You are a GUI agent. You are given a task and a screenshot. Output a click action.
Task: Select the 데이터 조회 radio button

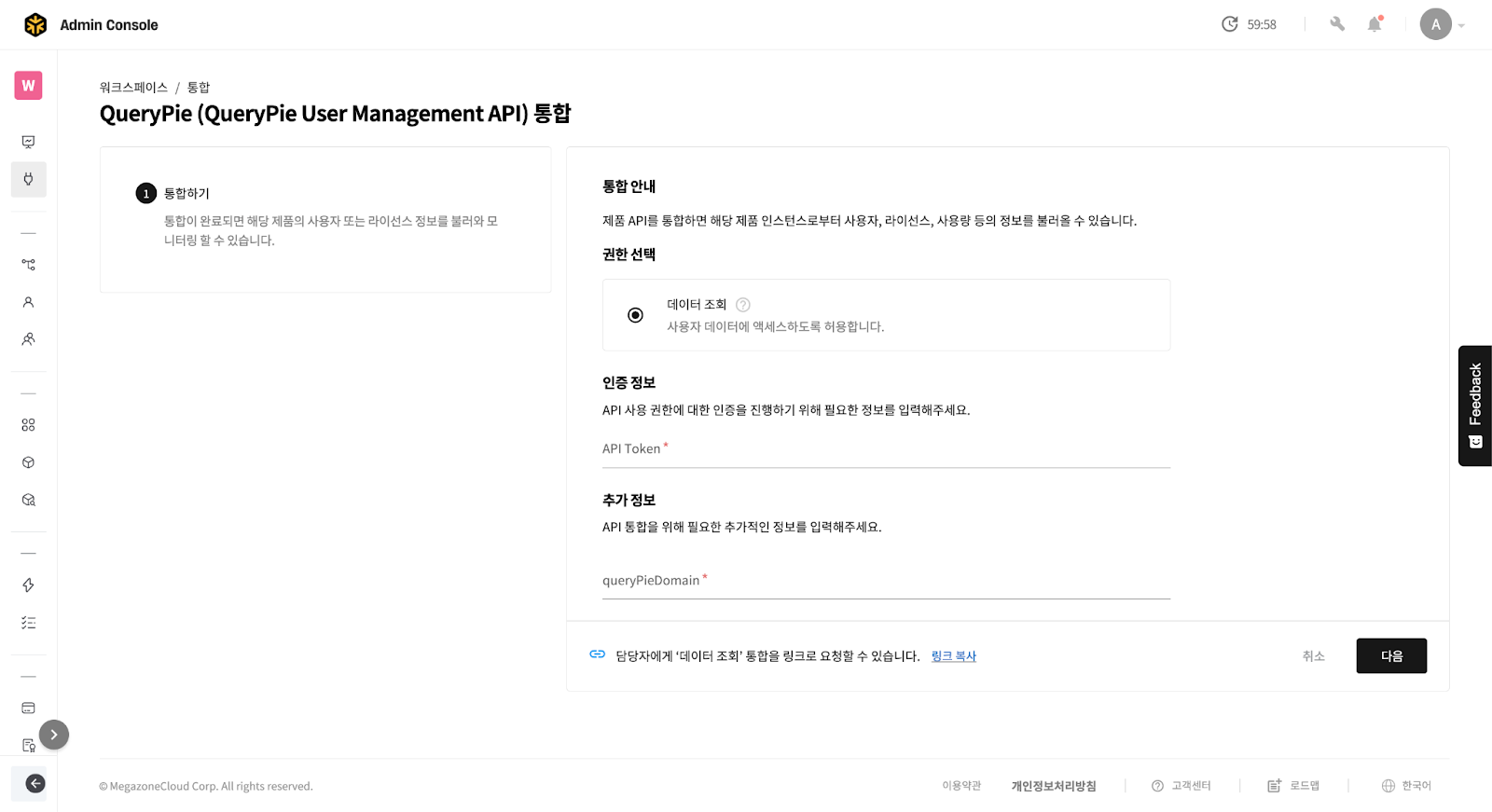point(635,315)
